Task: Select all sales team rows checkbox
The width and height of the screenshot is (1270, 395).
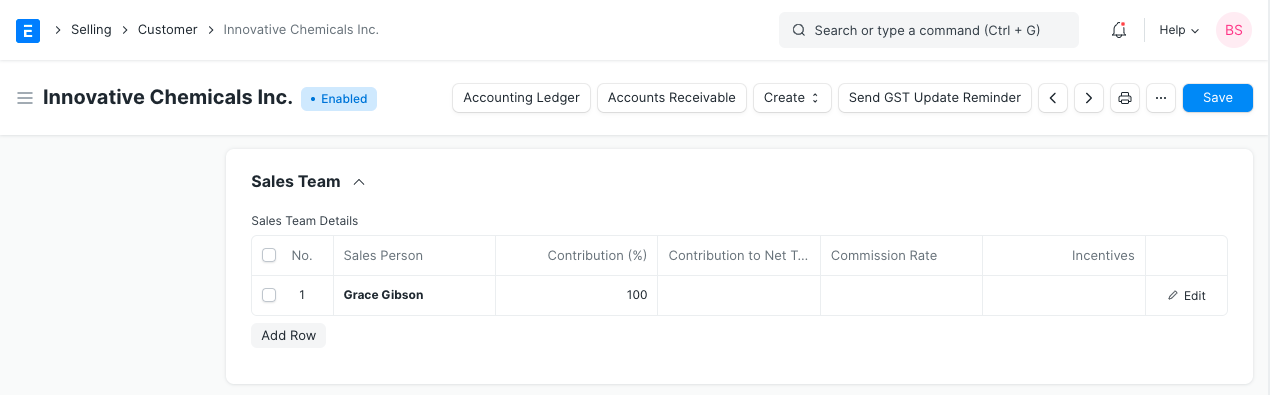Action: (x=269, y=255)
